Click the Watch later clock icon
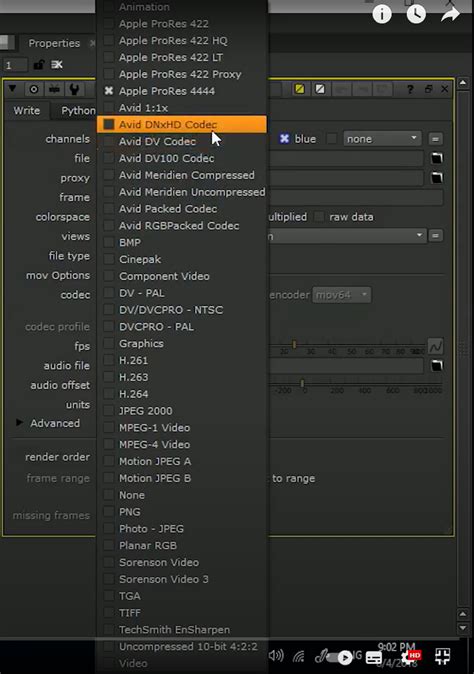The height and width of the screenshot is (674, 474). pos(416,15)
